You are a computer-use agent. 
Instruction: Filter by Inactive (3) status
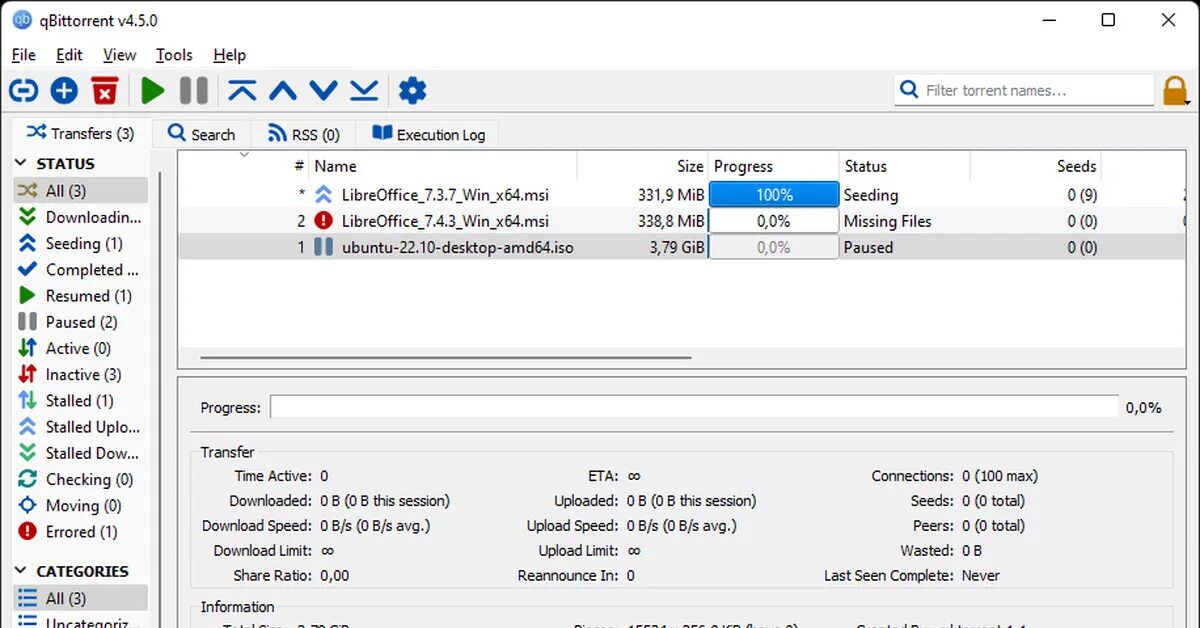coord(80,374)
